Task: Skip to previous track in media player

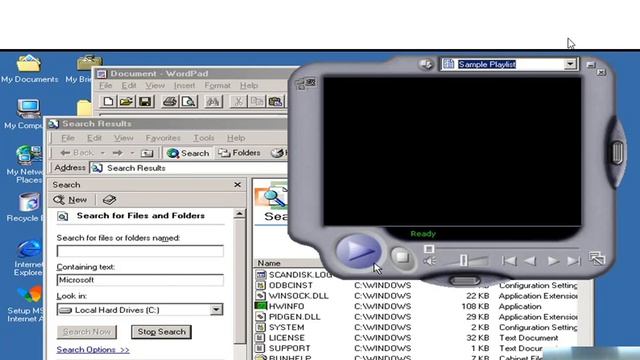Action: point(509,261)
